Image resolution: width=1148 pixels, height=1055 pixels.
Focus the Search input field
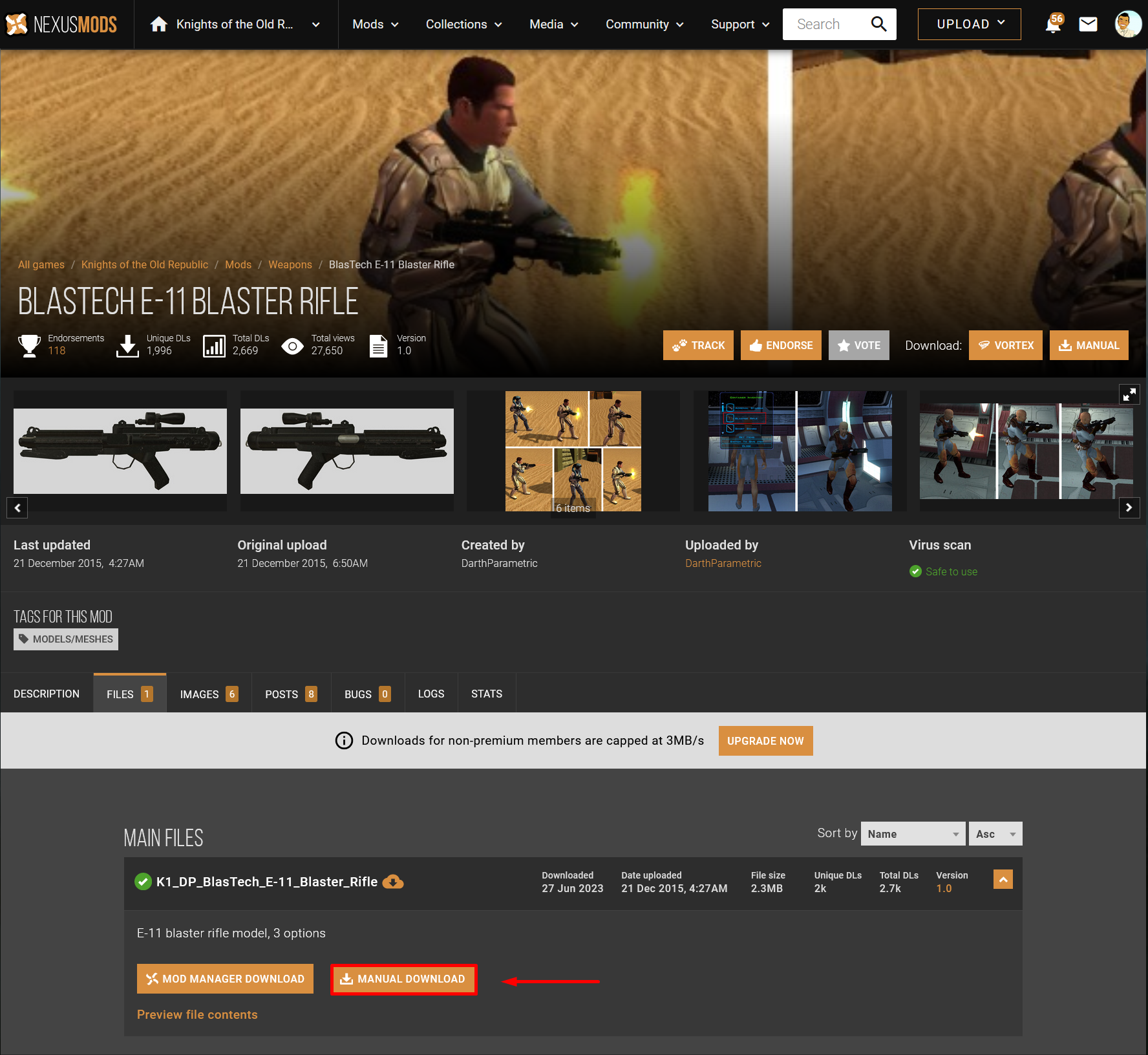pyautogui.click(x=827, y=25)
